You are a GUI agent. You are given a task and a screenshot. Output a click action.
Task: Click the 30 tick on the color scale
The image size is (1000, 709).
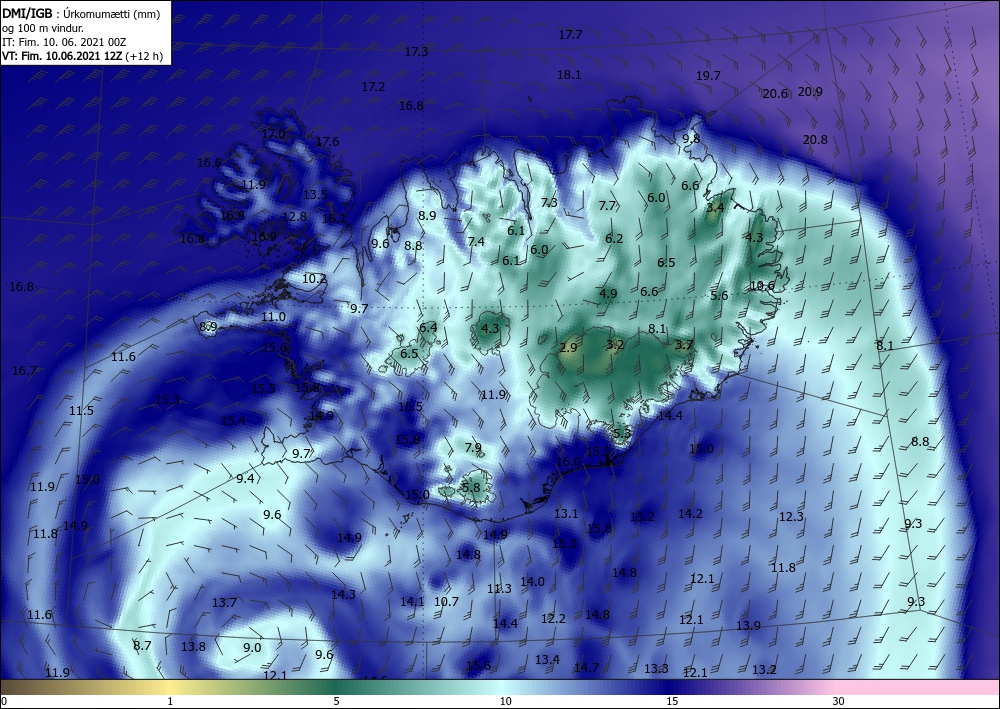(839, 701)
